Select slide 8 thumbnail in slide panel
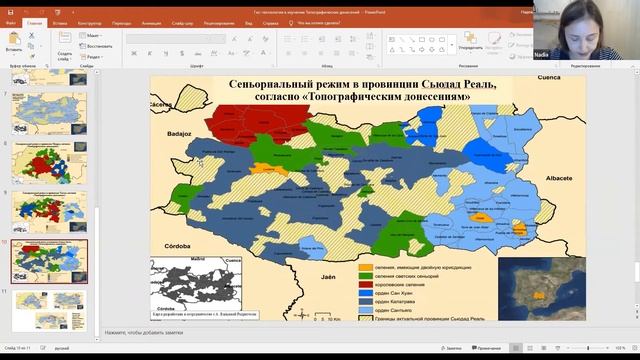This screenshot has width=640, height=360. tap(49, 163)
